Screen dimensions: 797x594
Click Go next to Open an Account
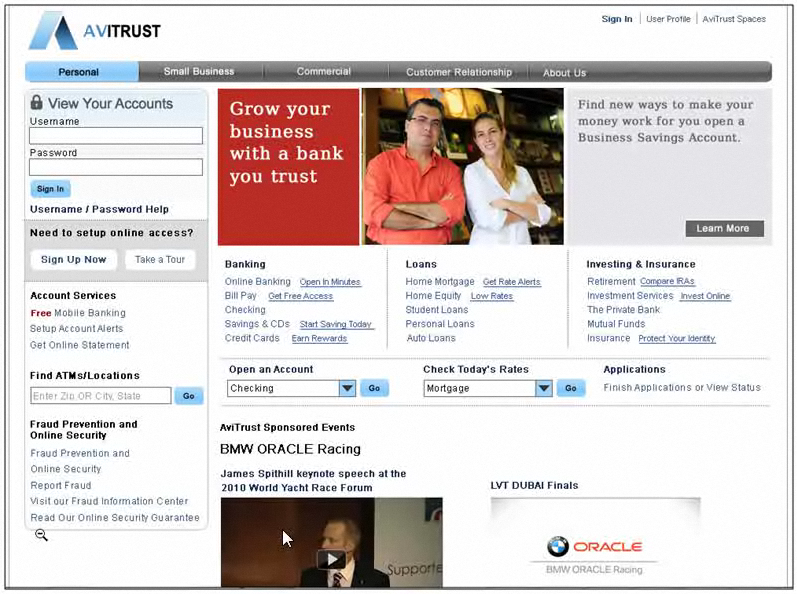click(374, 388)
